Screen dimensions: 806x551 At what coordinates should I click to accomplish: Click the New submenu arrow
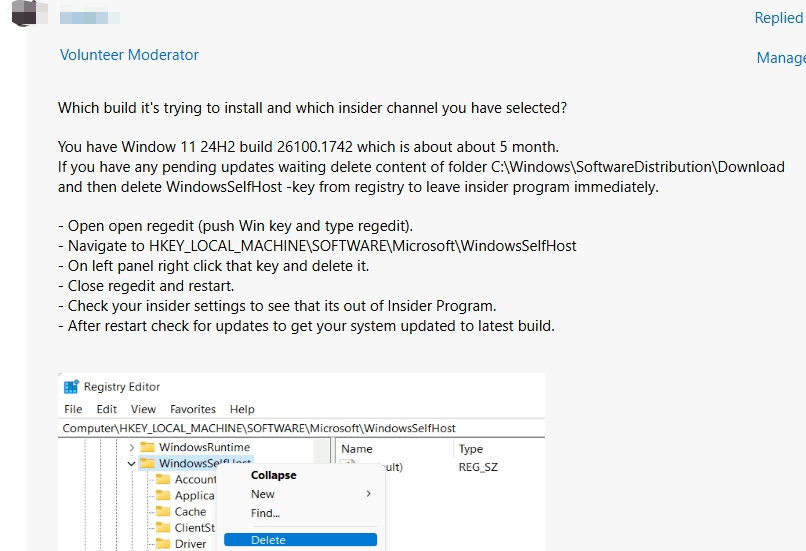click(369, 494)
